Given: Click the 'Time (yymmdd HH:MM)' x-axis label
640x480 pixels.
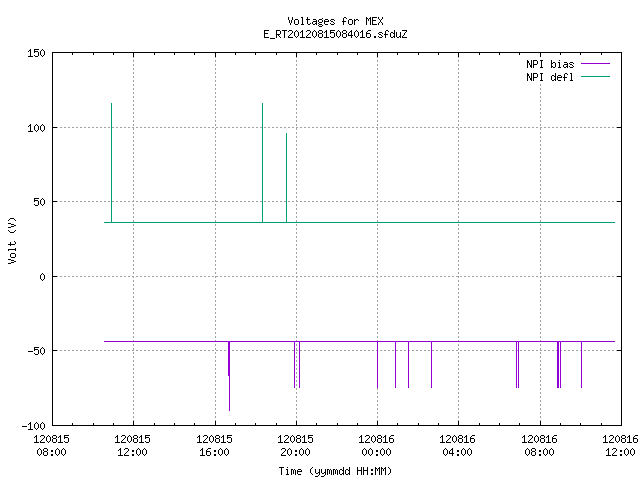Looking at the screenshot, I should tap(335, 471).
